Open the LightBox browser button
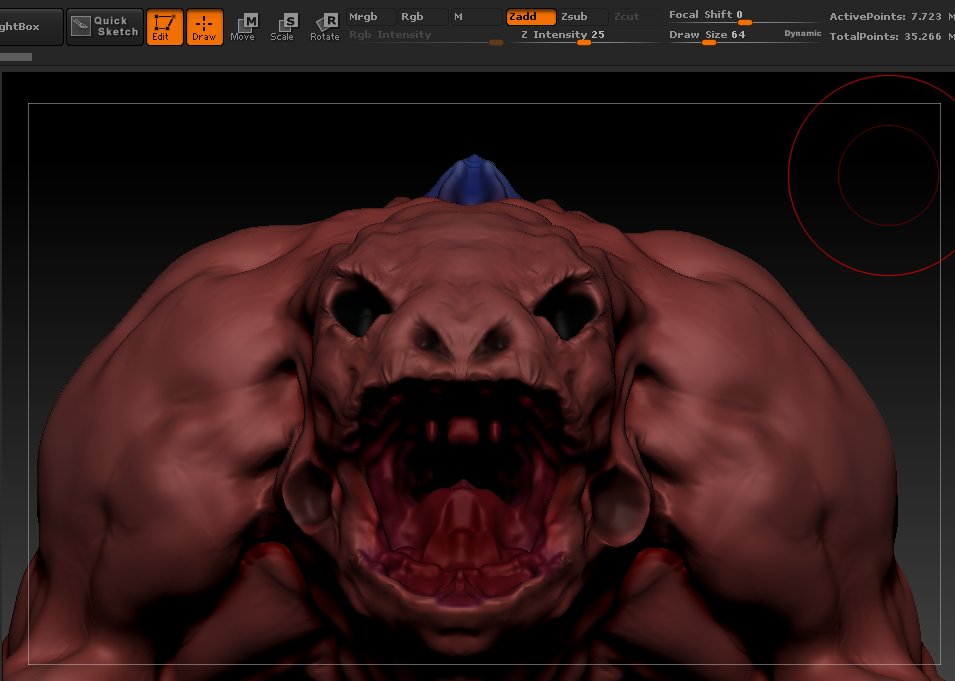Viewport: 955px width, 681px height. click(29, 27)
